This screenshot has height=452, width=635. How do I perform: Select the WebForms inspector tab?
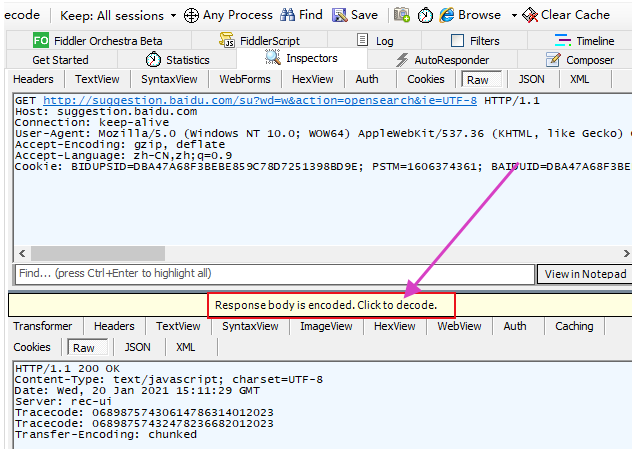(x=245, y=79)
